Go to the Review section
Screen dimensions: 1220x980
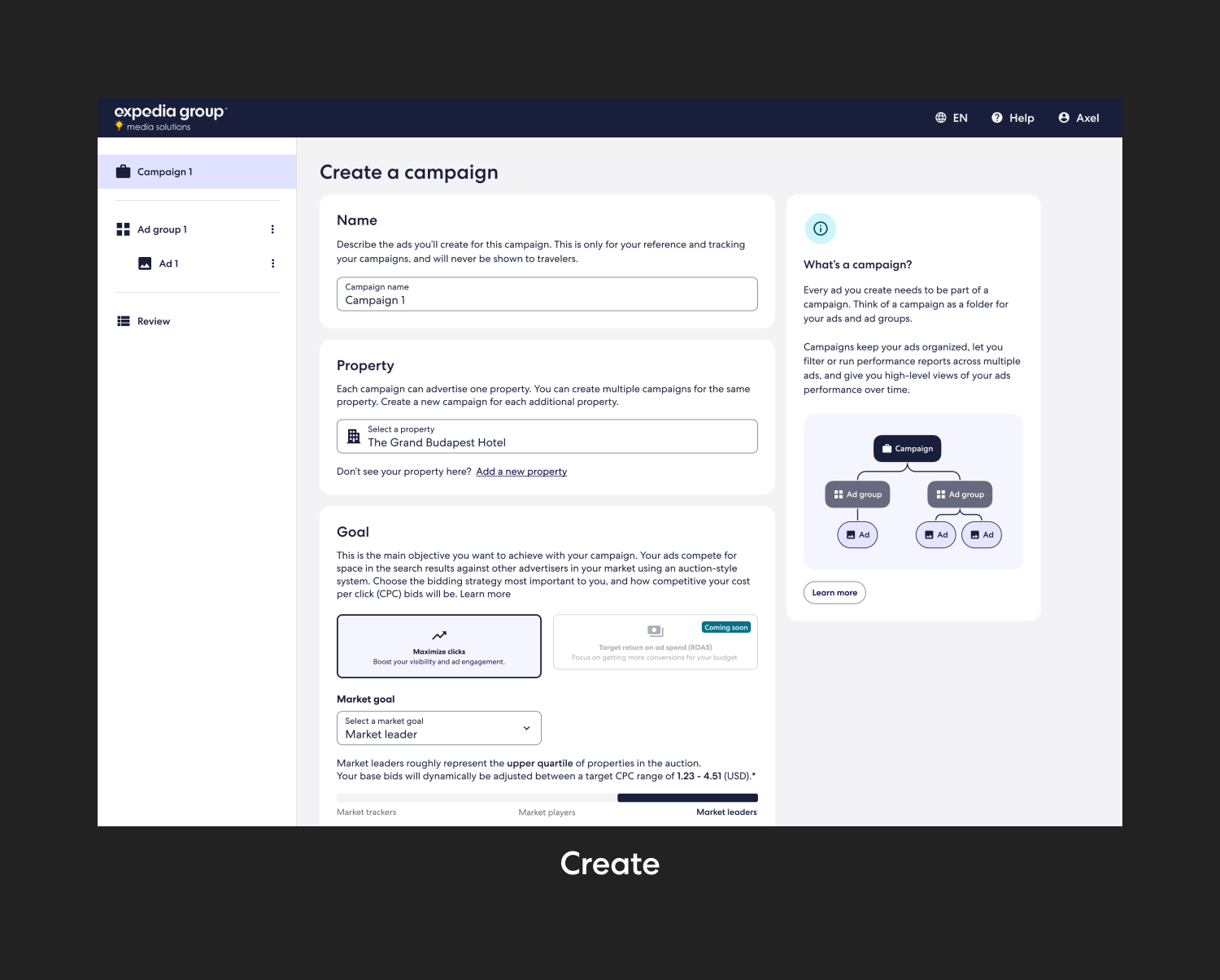pos(153,320)
